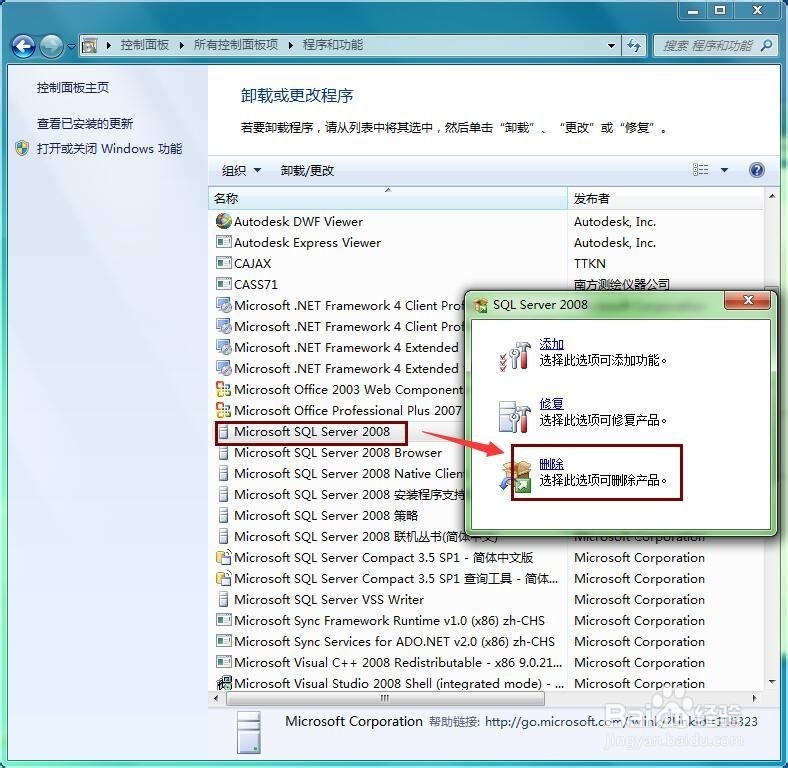Sort by the 发布者 column header

[x=665, y=199]
